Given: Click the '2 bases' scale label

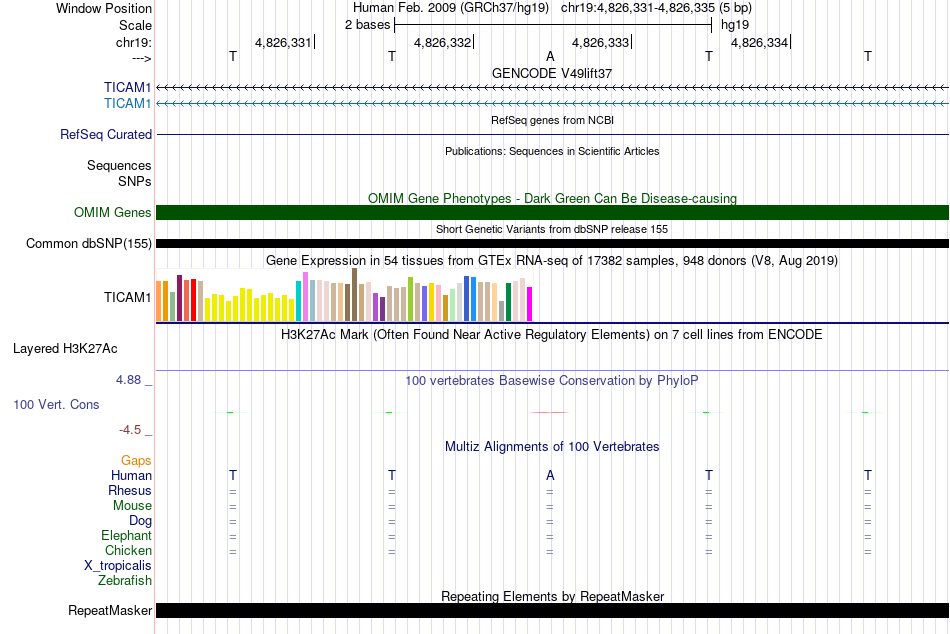Looking at the screenshot, I should tap(367, 25).
